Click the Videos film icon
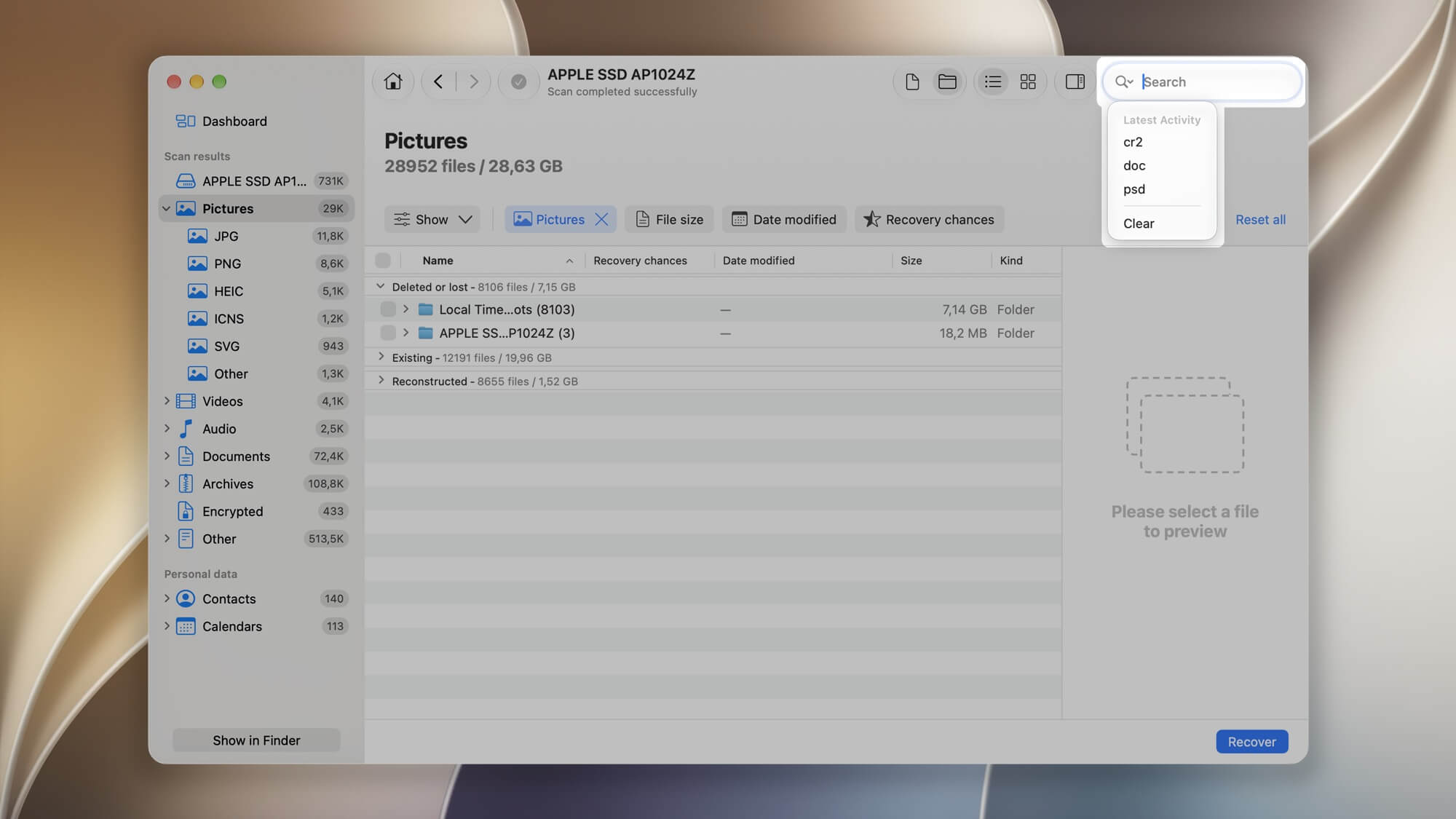 pos(186,401)
